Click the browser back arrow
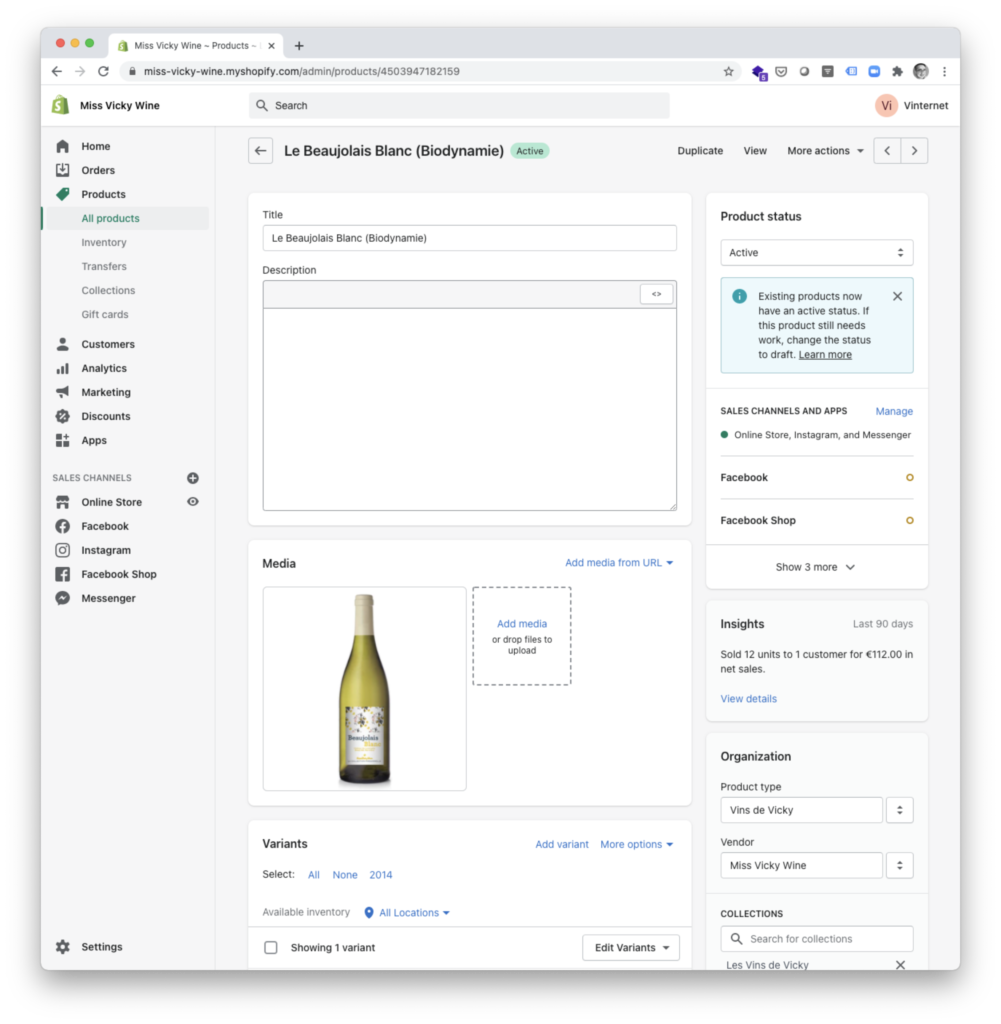This screenshot has width=1001, height=1024. click(57, 71)
